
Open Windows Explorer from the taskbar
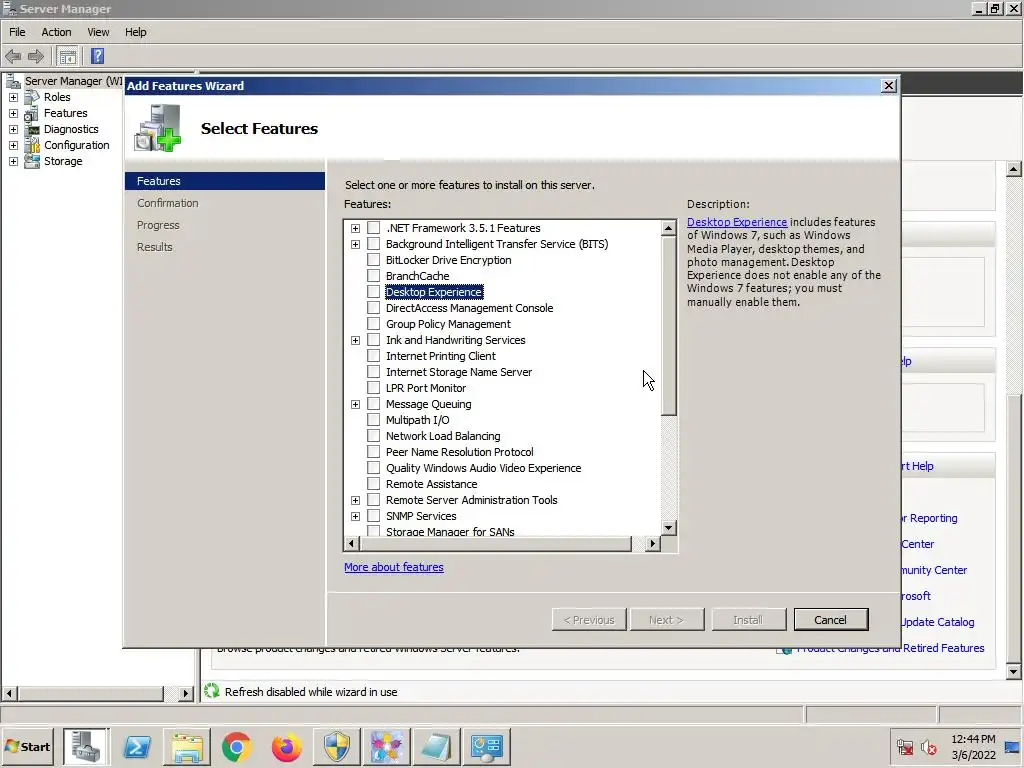pyautogui.click(x=187, y=746)
